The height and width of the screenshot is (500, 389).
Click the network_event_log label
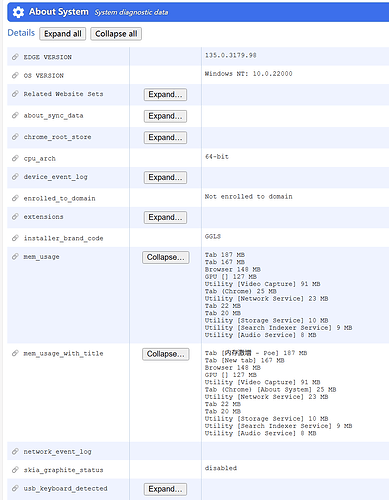tap(57, 452)
